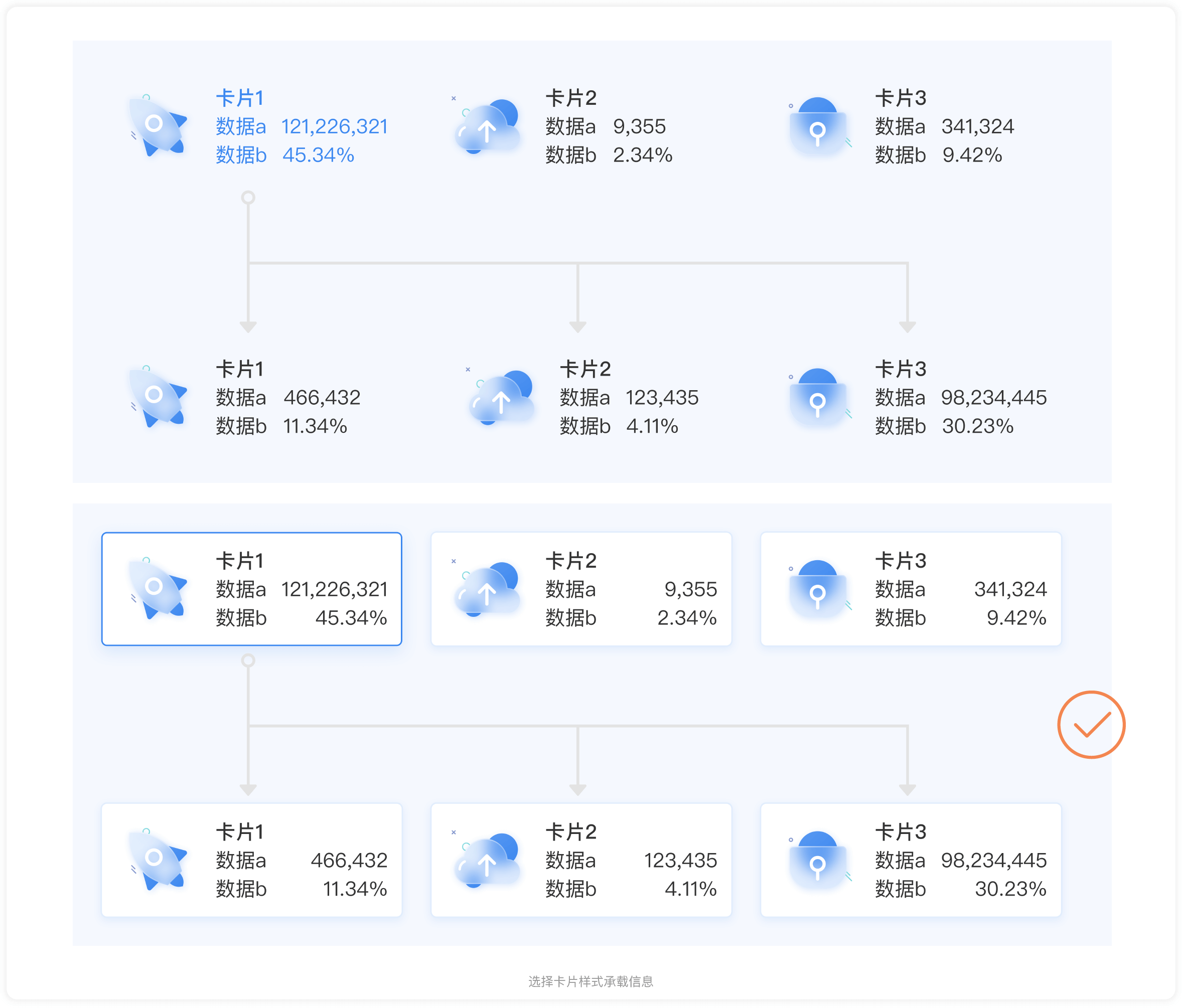Click arrowhead pointing to bordered card with 123,435

(577, 790)
